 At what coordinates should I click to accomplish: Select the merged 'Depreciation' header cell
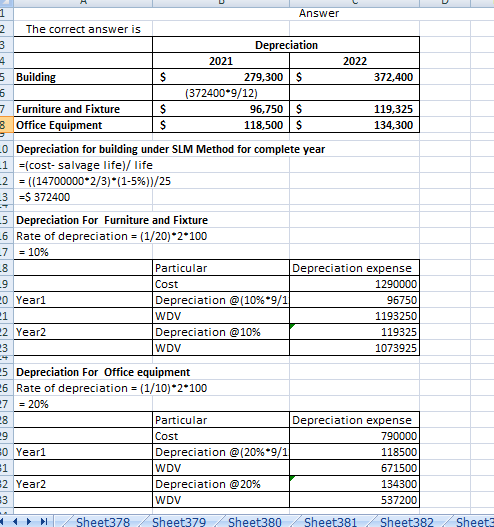(x=286, y=45)
